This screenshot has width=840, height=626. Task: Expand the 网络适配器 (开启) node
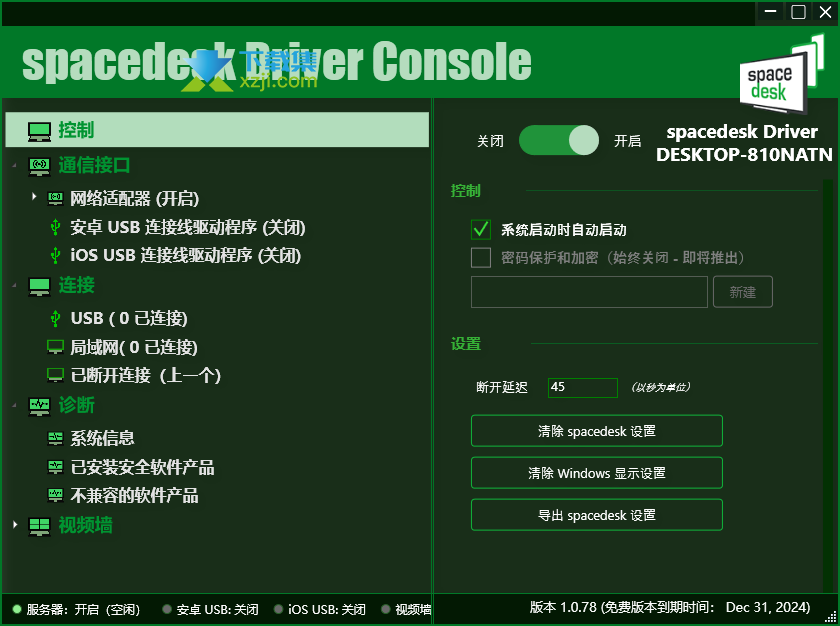click(34, 197)
